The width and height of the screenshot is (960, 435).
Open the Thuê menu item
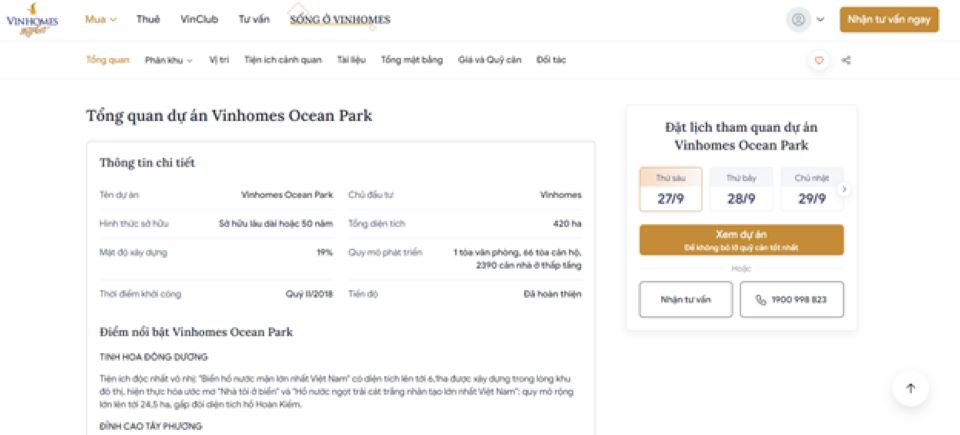point(148,19)
